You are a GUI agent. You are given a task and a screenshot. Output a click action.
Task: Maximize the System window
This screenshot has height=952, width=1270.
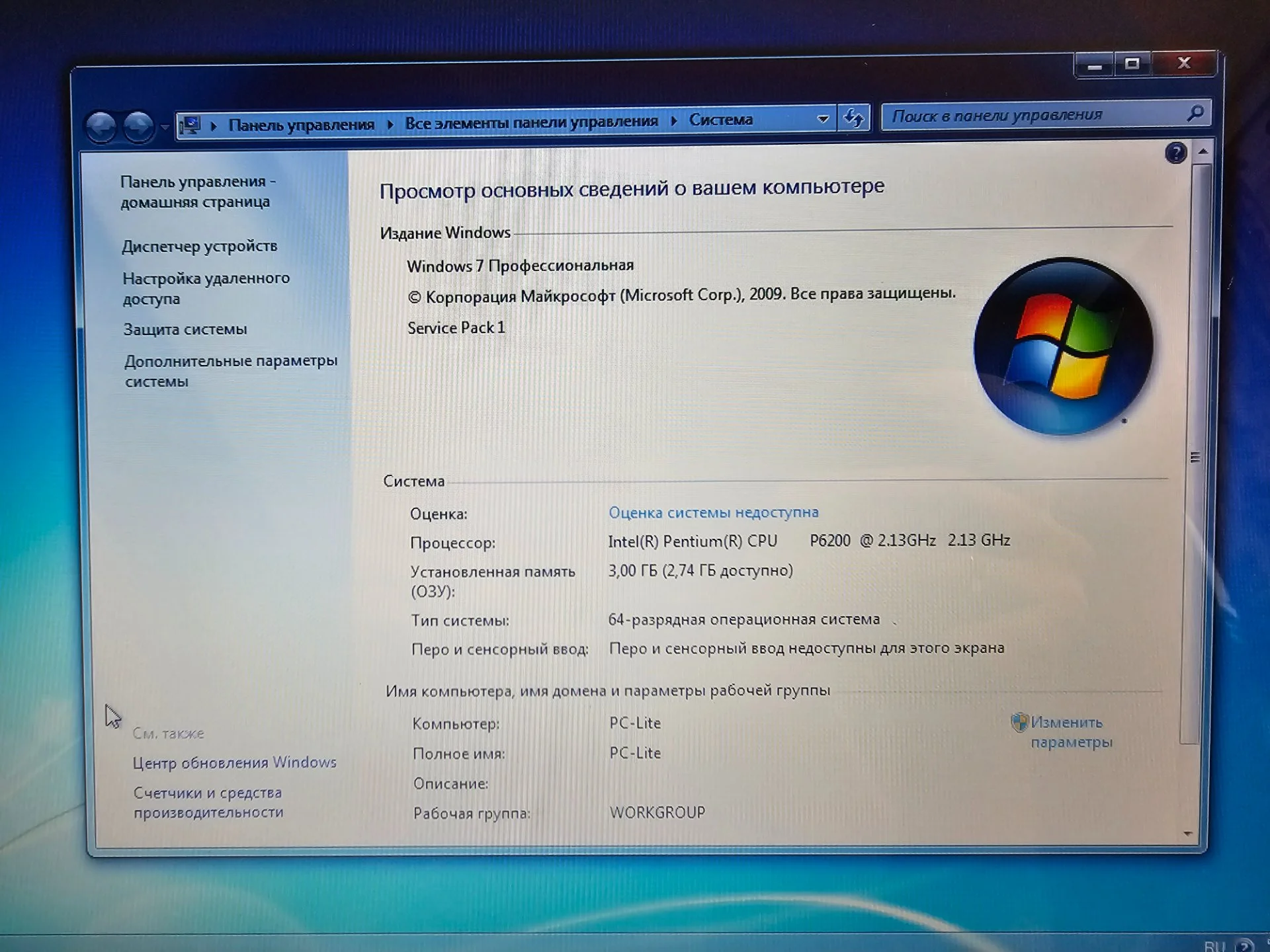coord(1132,64)
